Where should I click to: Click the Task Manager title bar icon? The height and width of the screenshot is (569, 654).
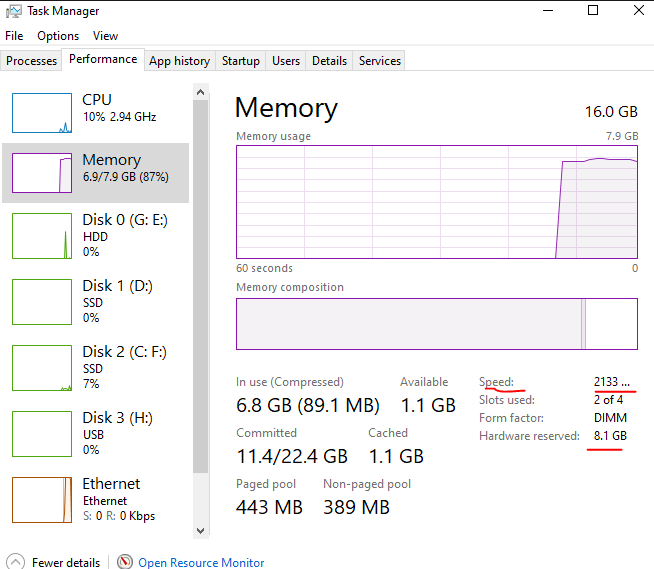pos(13,11)
